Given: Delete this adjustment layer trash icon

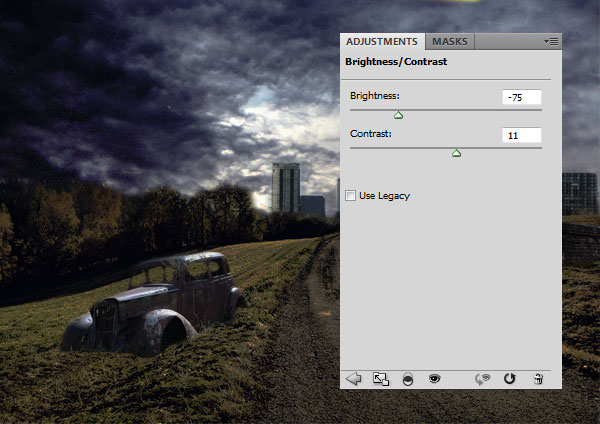Looking at the screenshot, I should point(538,379).
